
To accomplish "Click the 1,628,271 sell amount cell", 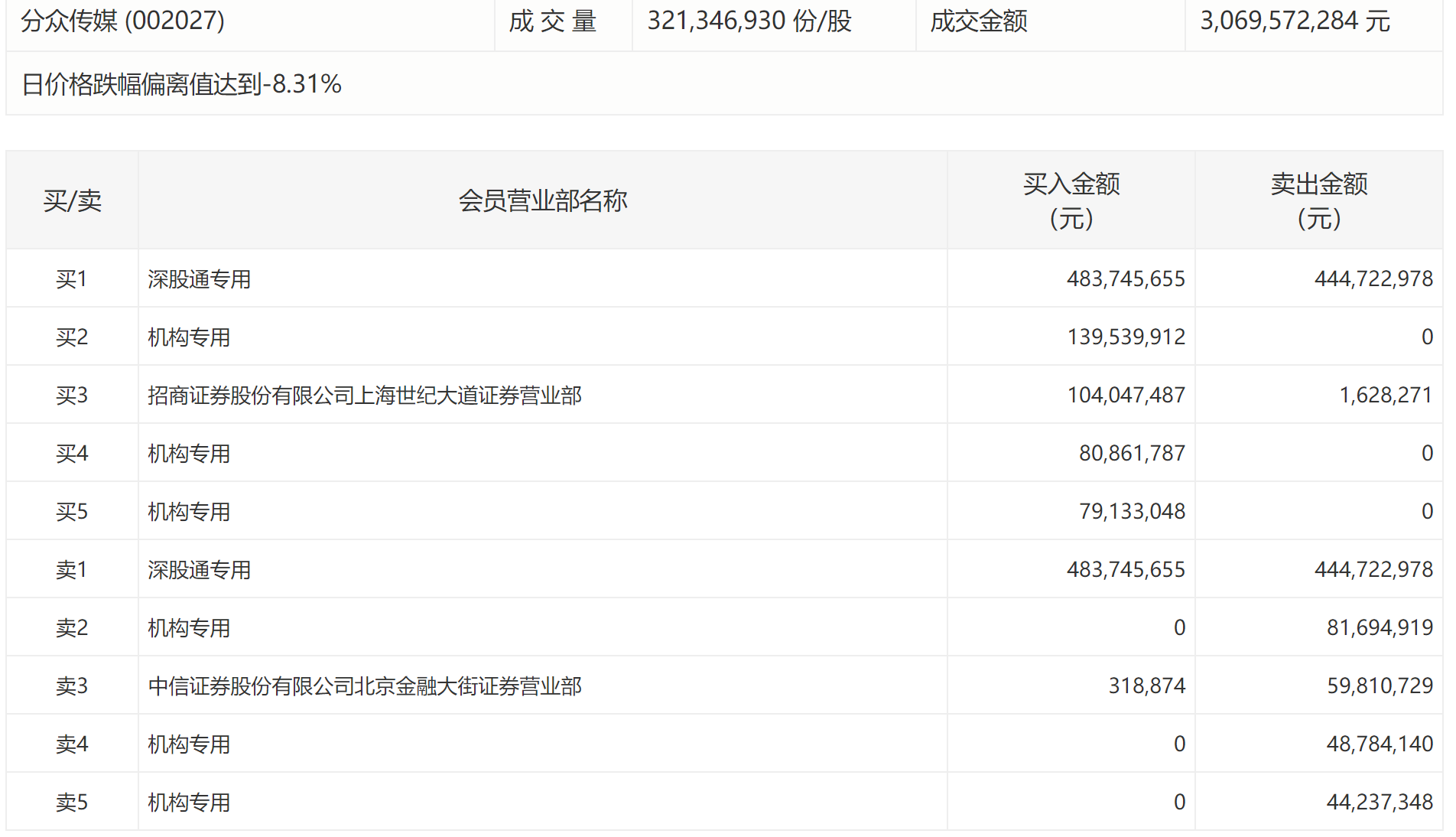I will 1385,396.
